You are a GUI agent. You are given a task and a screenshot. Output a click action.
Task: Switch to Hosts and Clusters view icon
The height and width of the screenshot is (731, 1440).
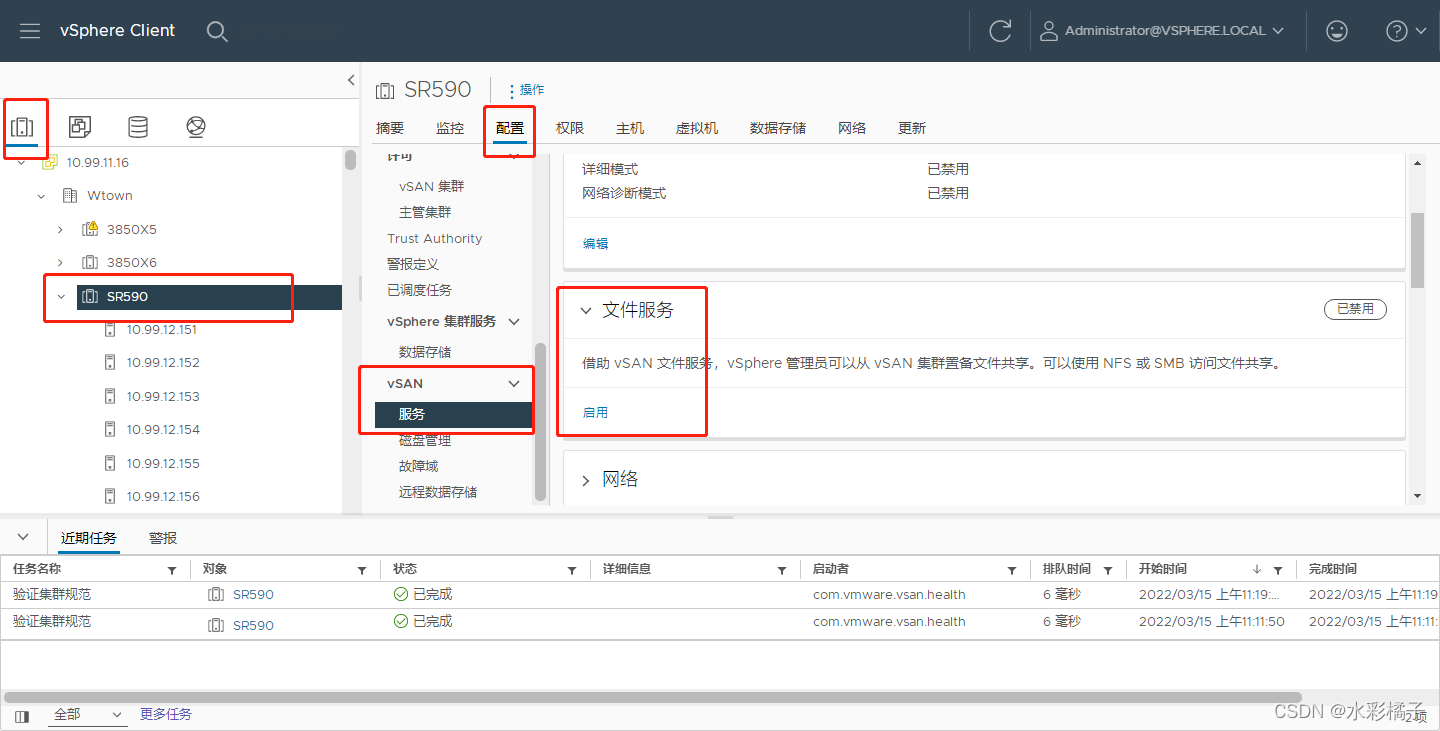(22, 127)
